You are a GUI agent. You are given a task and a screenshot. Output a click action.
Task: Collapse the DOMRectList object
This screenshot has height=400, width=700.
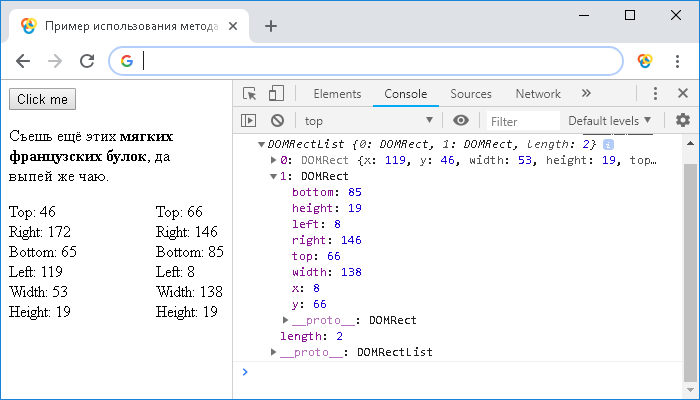coord(262,144)
